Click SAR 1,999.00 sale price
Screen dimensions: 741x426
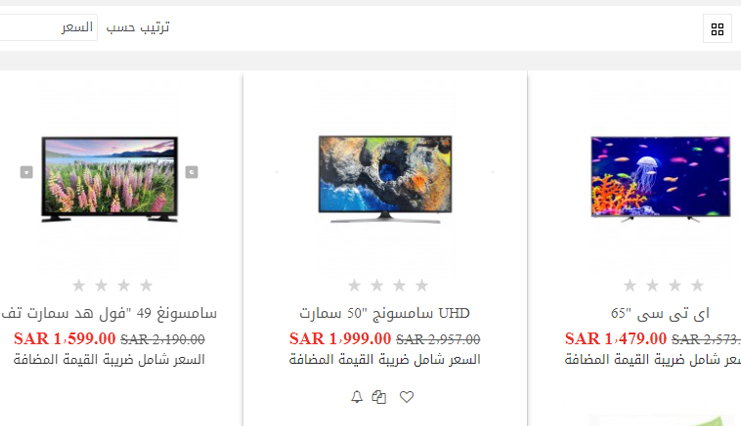[x=340, y=339]
